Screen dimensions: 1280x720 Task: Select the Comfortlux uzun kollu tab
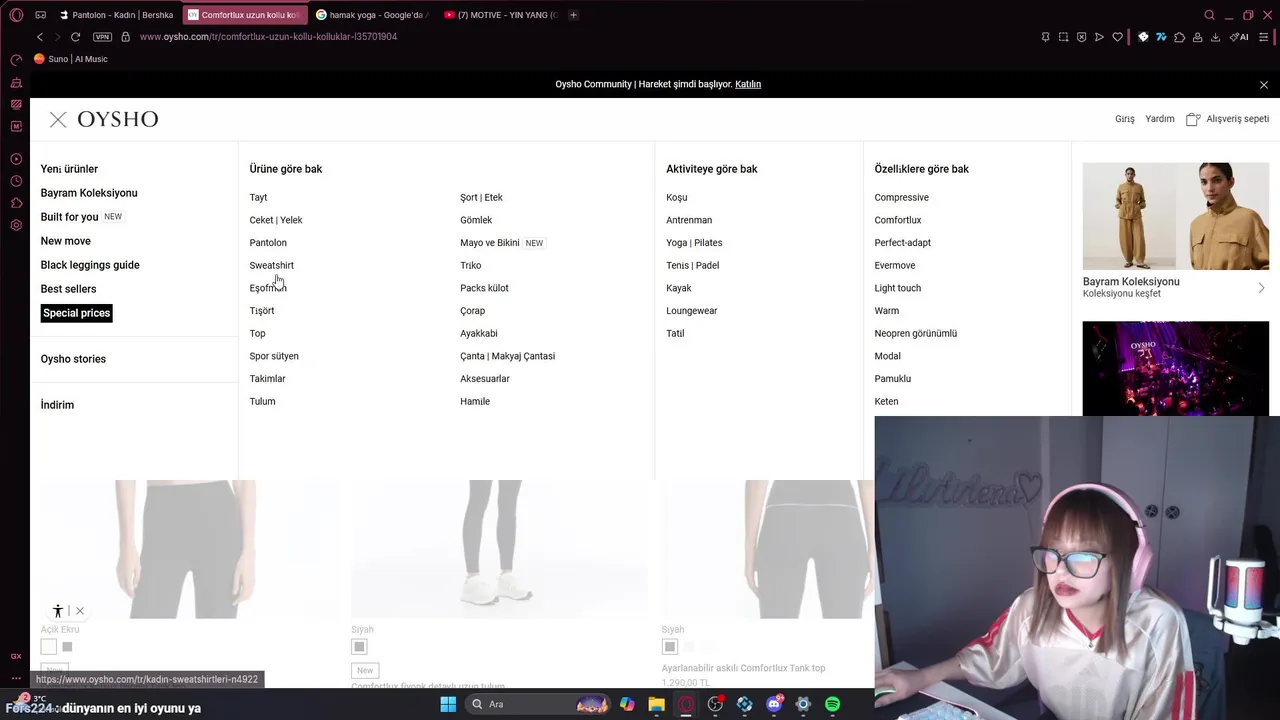pos(245,15)
